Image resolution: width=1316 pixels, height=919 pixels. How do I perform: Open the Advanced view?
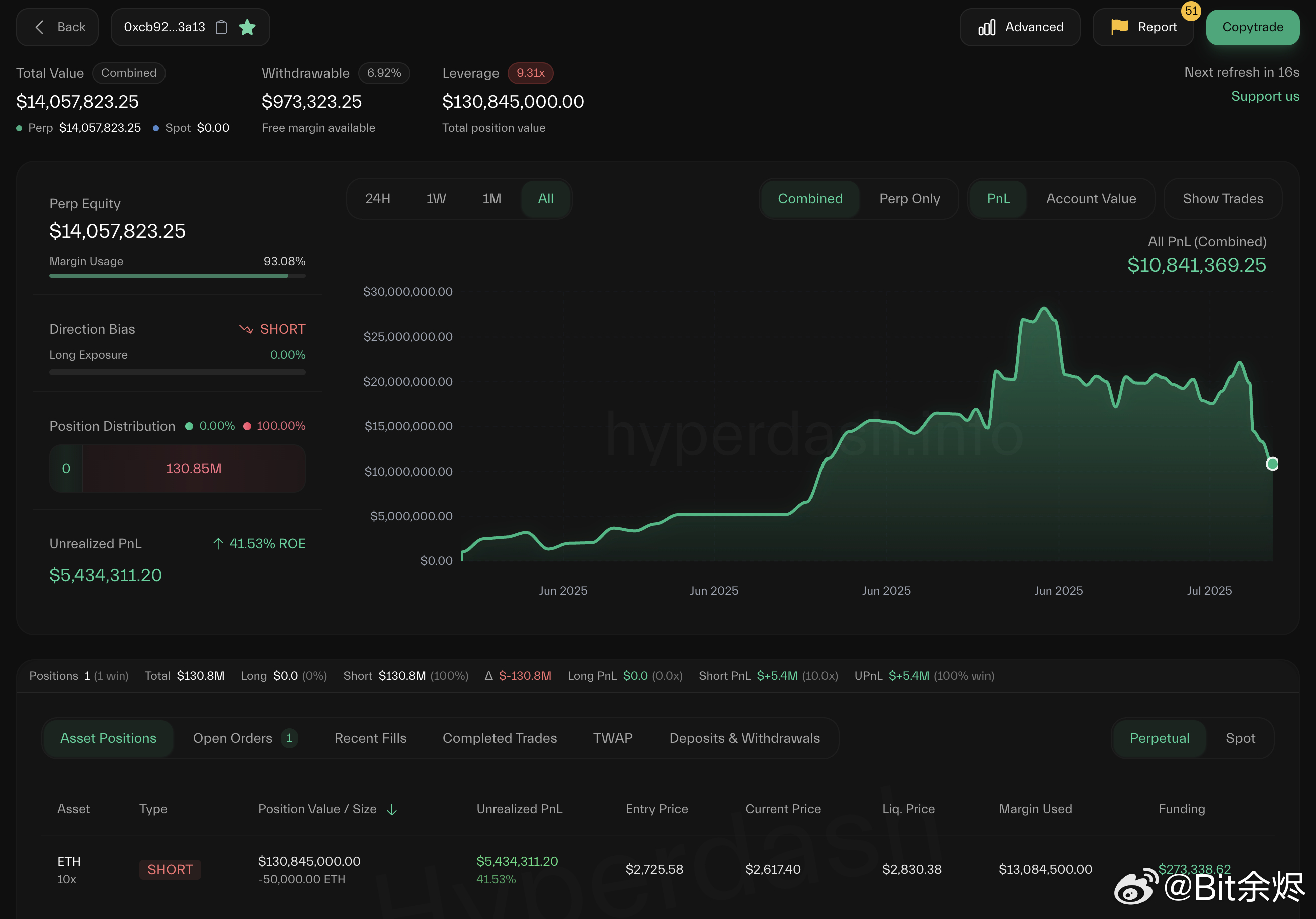point(1020,27)
